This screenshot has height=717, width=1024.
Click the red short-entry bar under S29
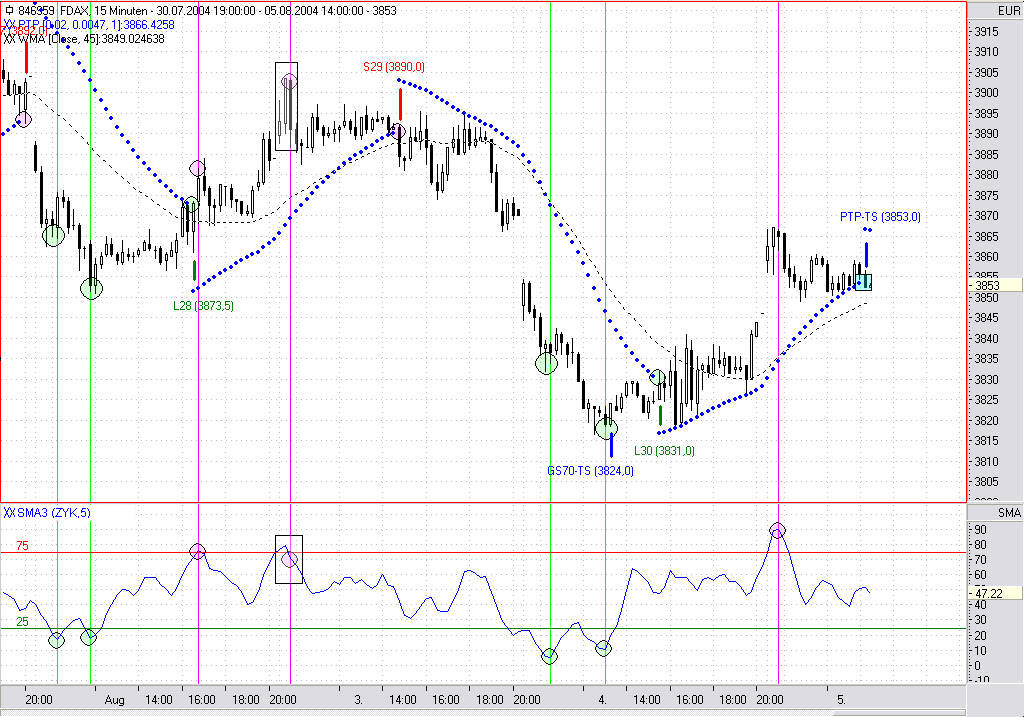[x=400, y=104]
